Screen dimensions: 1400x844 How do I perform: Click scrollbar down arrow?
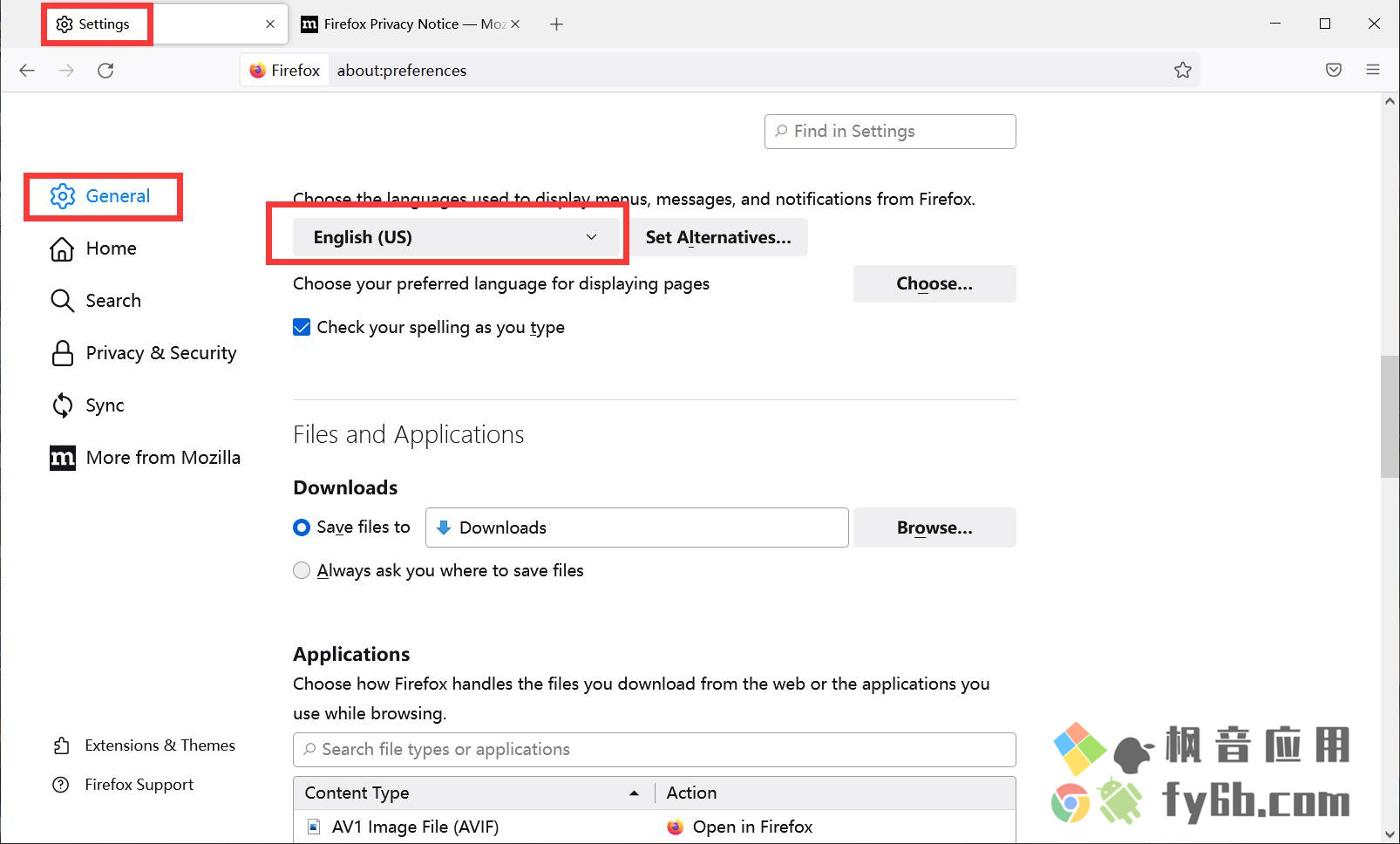pyautogui.click(x=1390, y=834)
